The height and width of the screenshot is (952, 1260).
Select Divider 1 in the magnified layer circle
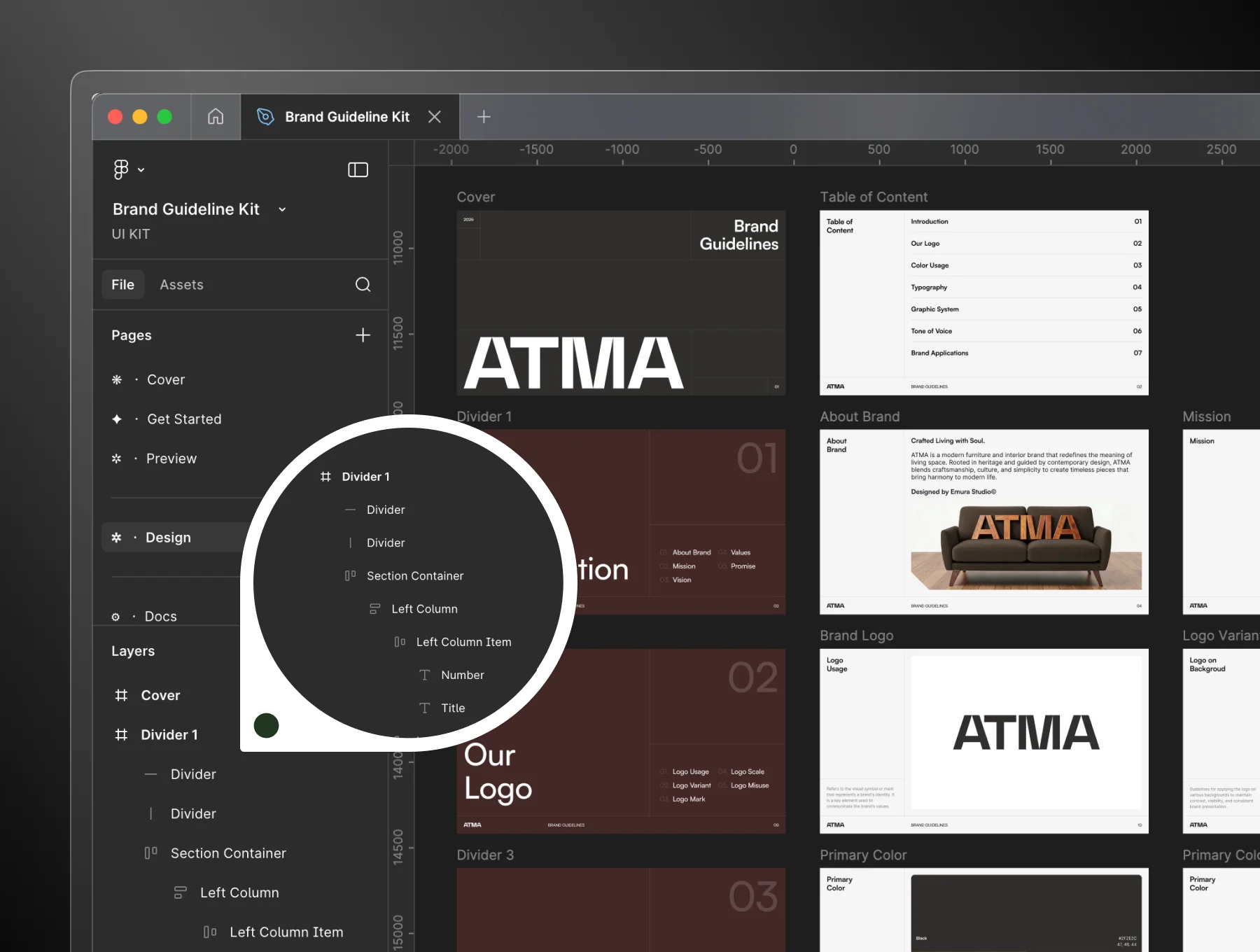pos(365,477)
